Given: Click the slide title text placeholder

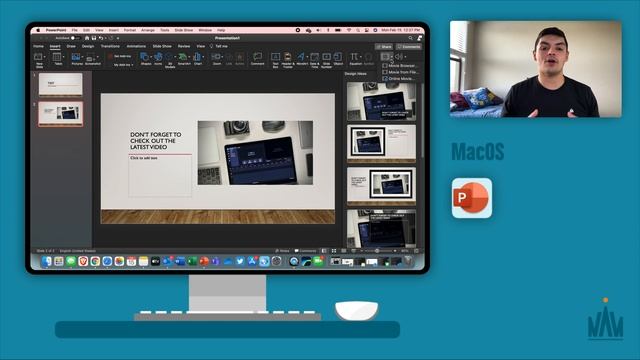Looking at the screenshot, I should (x=156, y=141).
